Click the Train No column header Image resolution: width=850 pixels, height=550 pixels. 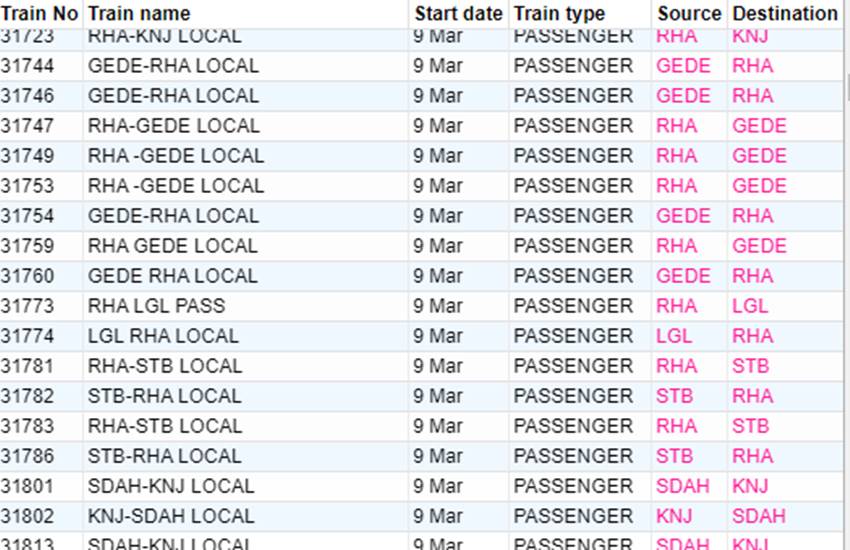click(39, 14)
